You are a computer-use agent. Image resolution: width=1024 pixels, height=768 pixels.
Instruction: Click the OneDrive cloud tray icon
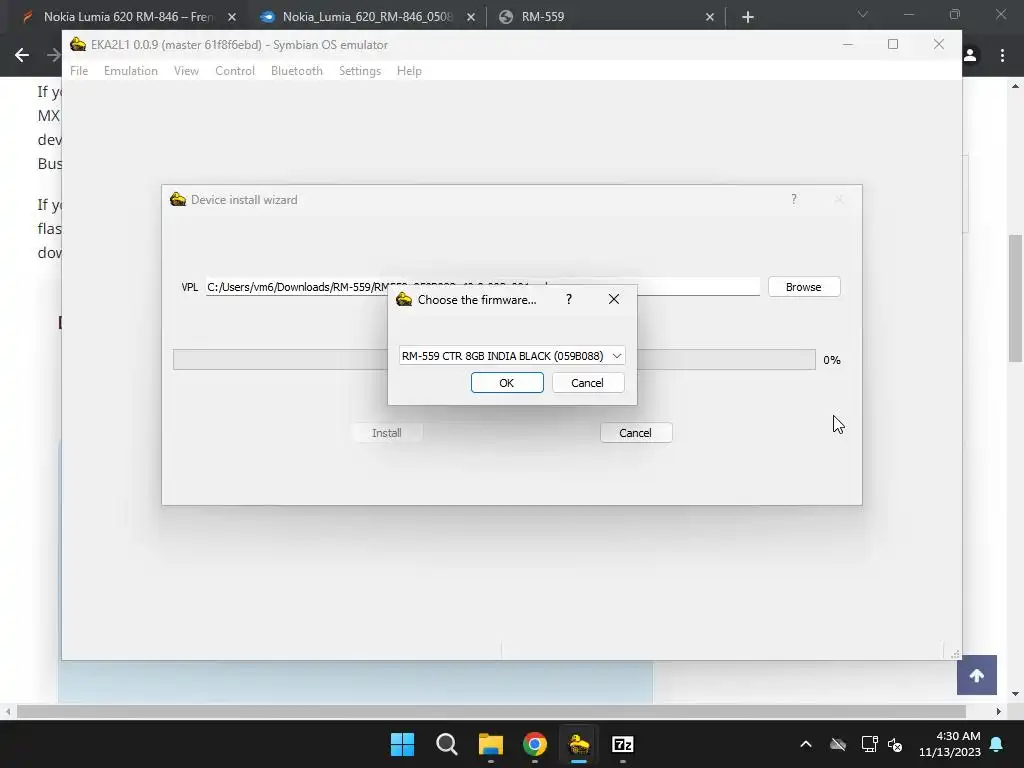click(x=838, y=744)
